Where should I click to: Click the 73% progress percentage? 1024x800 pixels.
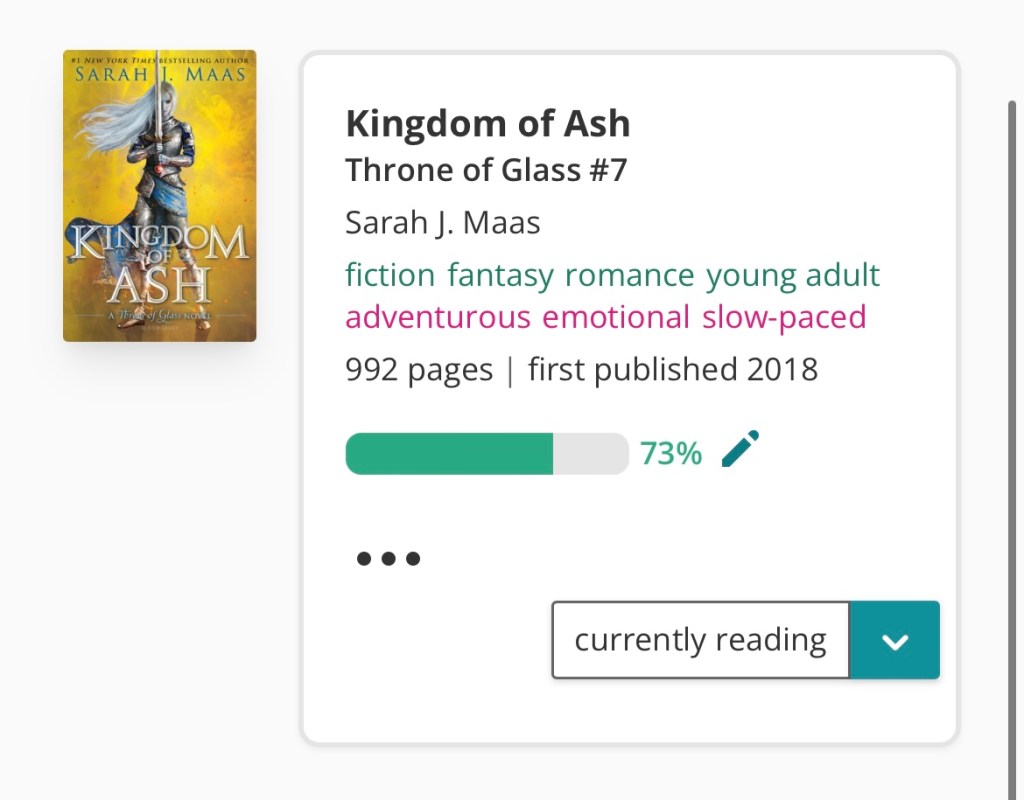click(671, 454)
